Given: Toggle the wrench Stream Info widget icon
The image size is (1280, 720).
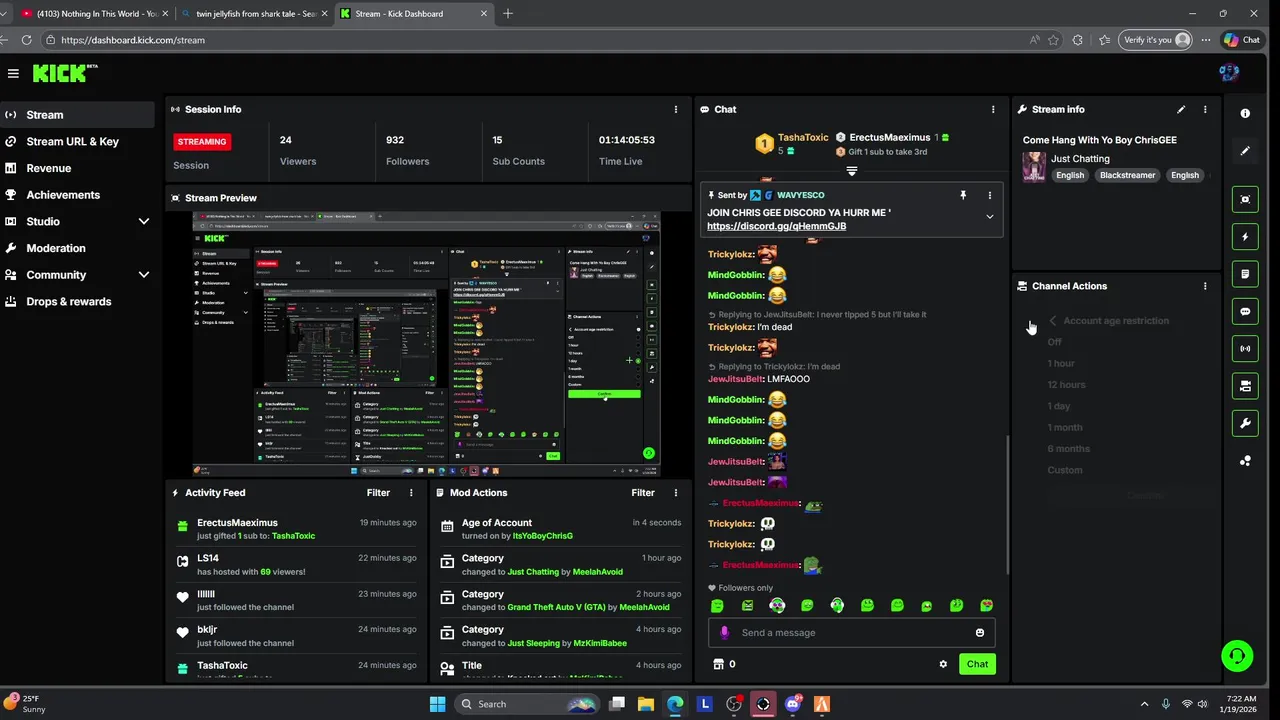Looking at the screenshot, I should [x=1245, y=423].
